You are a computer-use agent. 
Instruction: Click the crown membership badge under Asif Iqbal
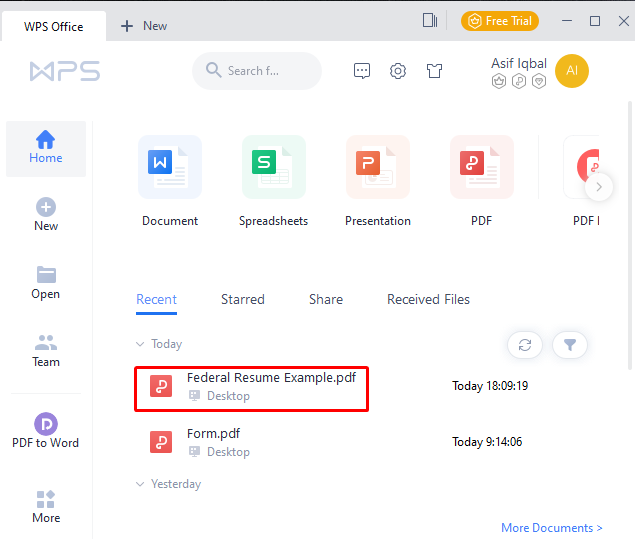(x=499, y=81)
